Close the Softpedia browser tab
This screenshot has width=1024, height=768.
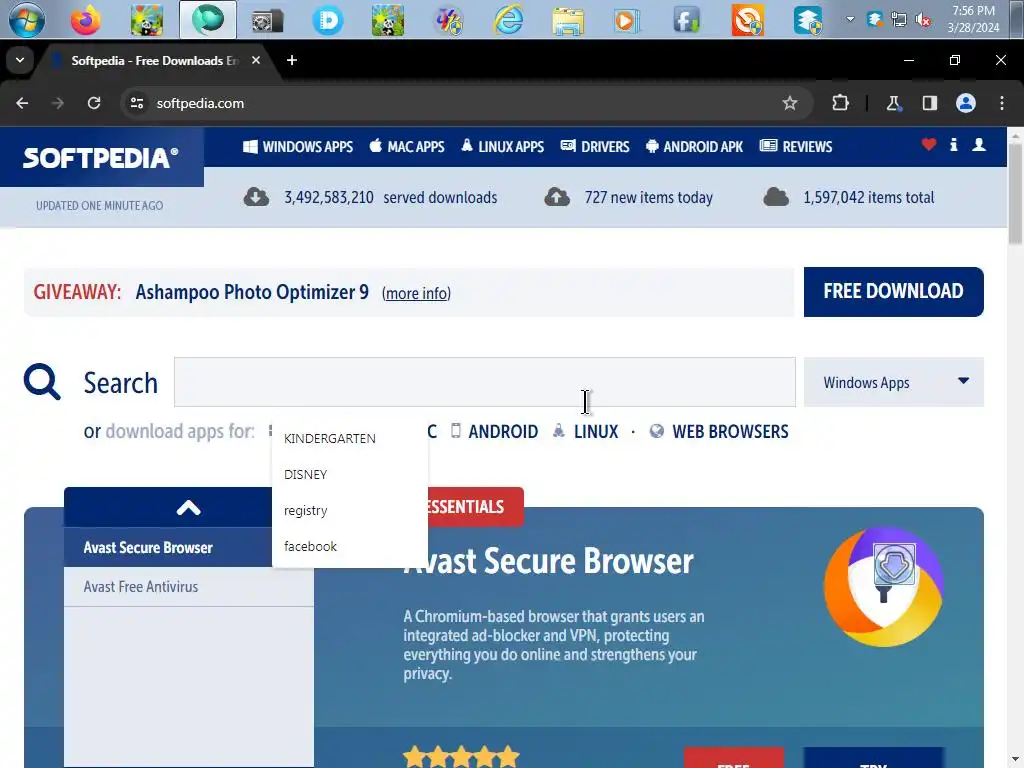coord(256,60)
